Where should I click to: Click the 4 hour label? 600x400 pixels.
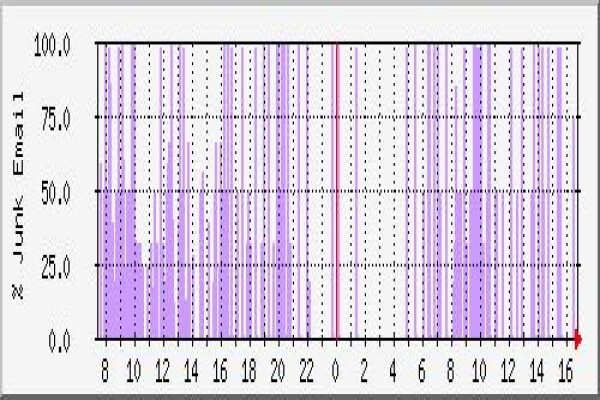coord(393,371)
